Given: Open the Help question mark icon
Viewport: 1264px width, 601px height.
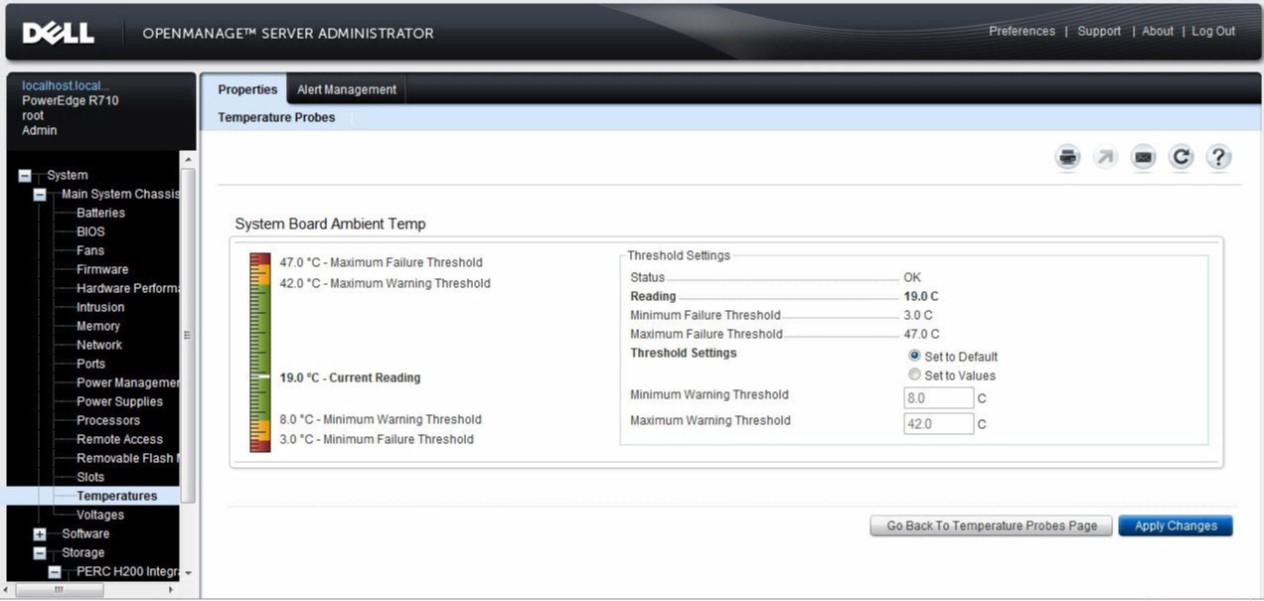Looking at the screenshot, I should (x=1217, y=157).
